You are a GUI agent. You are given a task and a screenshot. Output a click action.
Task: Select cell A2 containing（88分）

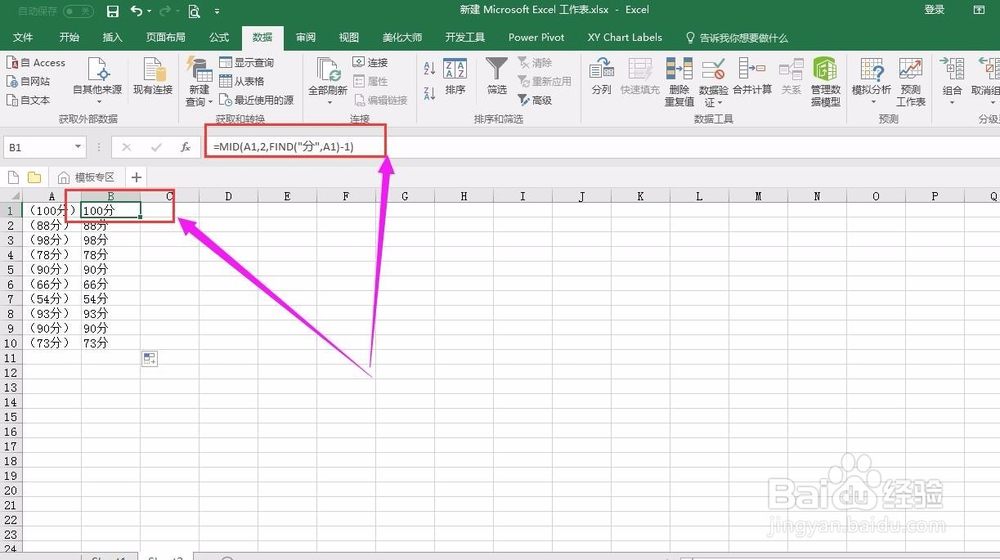(52, 225)
